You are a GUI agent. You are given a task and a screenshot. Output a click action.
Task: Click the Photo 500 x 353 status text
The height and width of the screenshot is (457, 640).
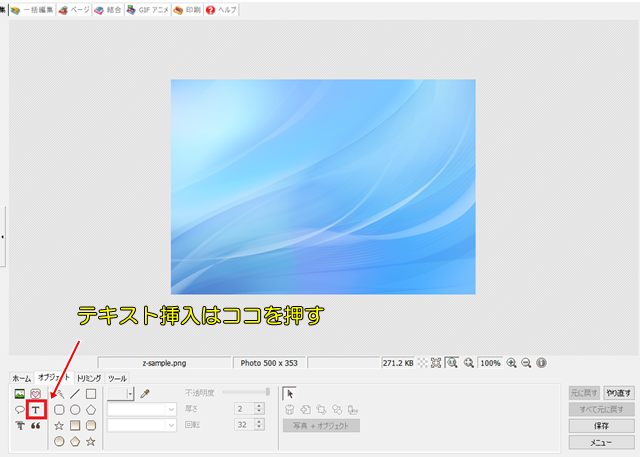[269, 363]
